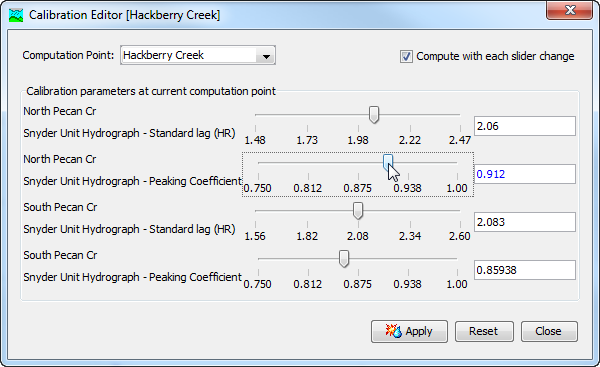
Task: Click the Computation Point label
Action: [x=68, y=55]
